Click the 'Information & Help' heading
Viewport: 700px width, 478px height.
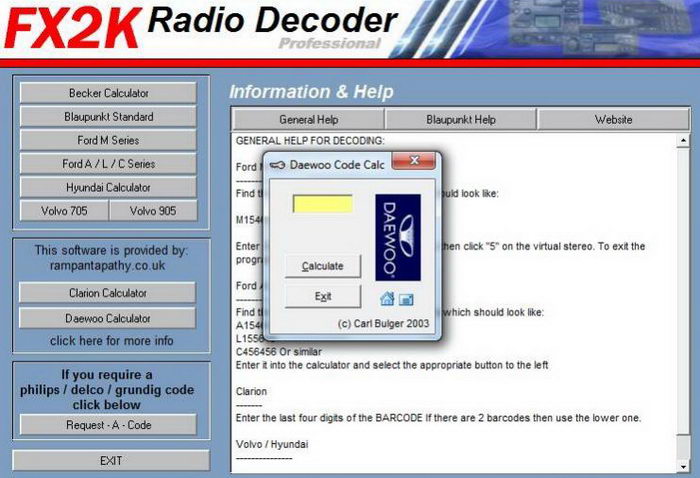pyautogui.click(x=311, y=92)
